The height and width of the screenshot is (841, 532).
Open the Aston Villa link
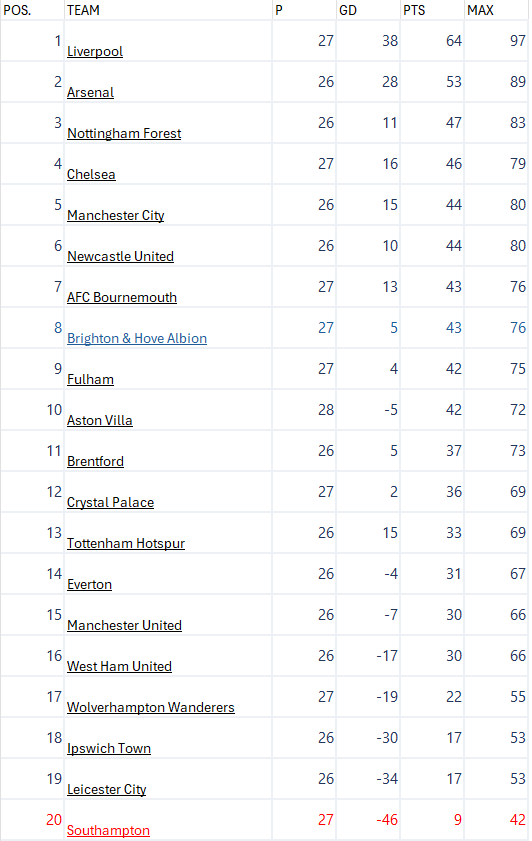pyautogui.click(x=100, y=420)
